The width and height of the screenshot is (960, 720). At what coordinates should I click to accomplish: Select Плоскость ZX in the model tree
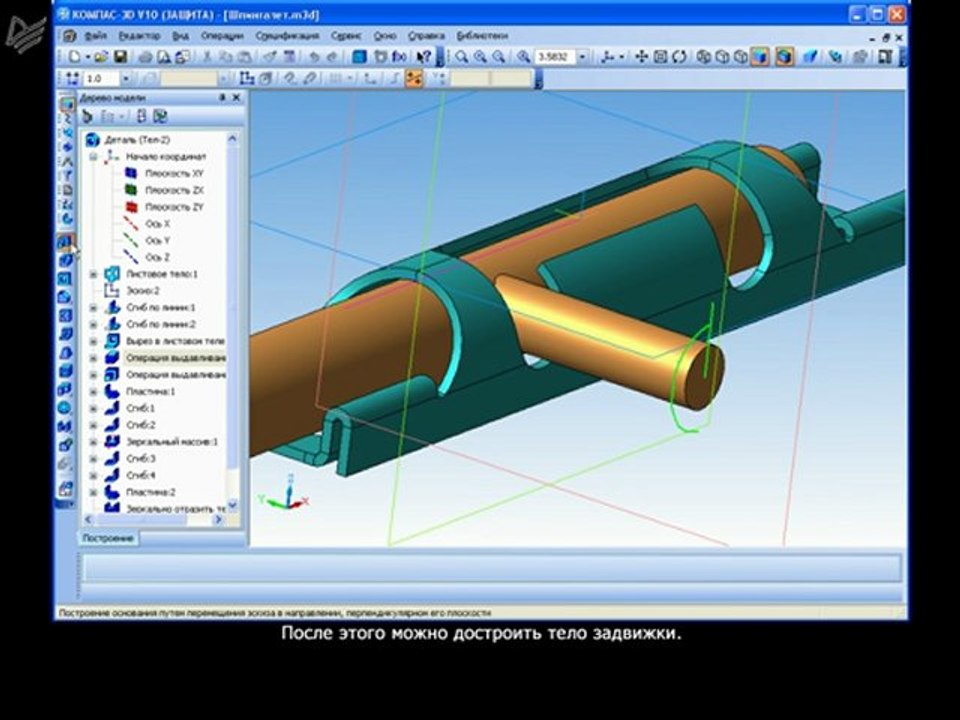click(x=174, y=190)
